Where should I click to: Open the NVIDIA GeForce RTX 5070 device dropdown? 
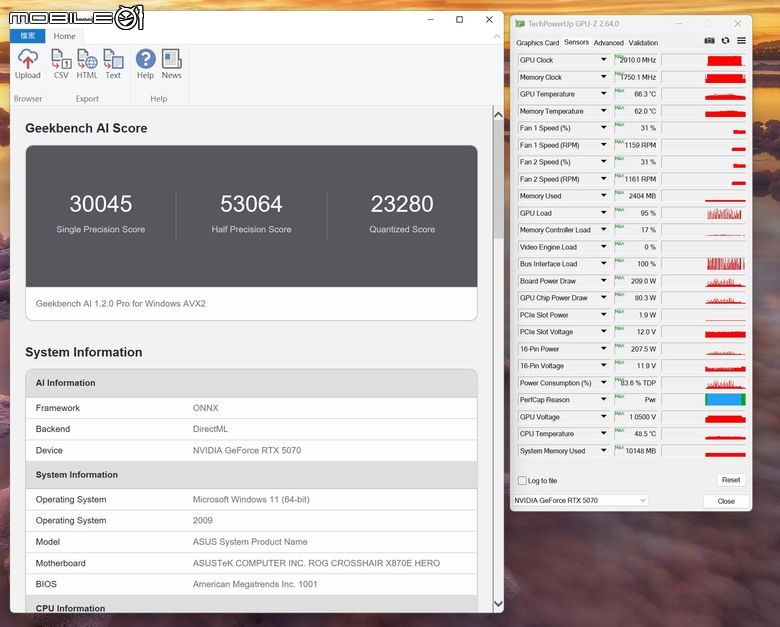(580, 501)
